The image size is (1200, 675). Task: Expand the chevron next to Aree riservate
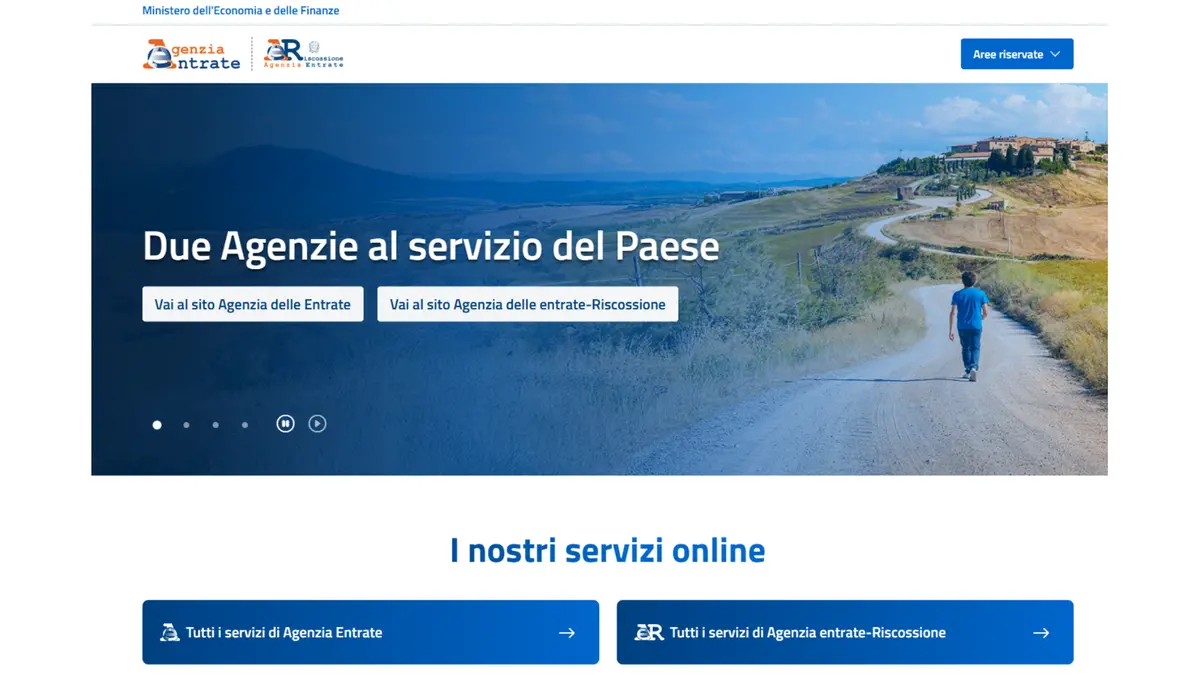[1055, 54]
